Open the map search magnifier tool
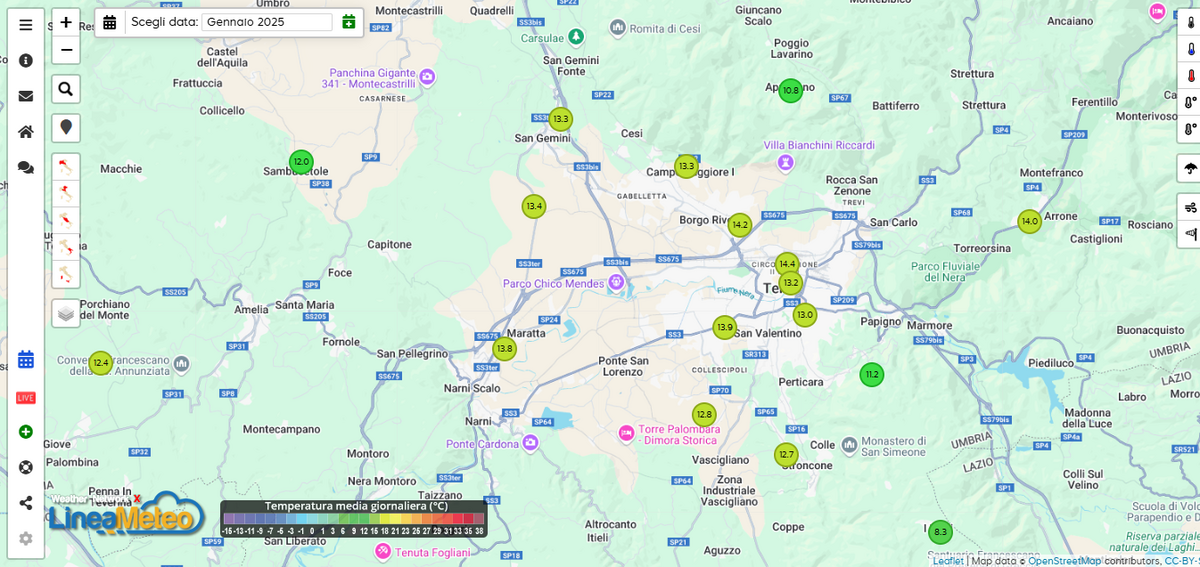The image size is (1200, 567). (x=66, y=89)
